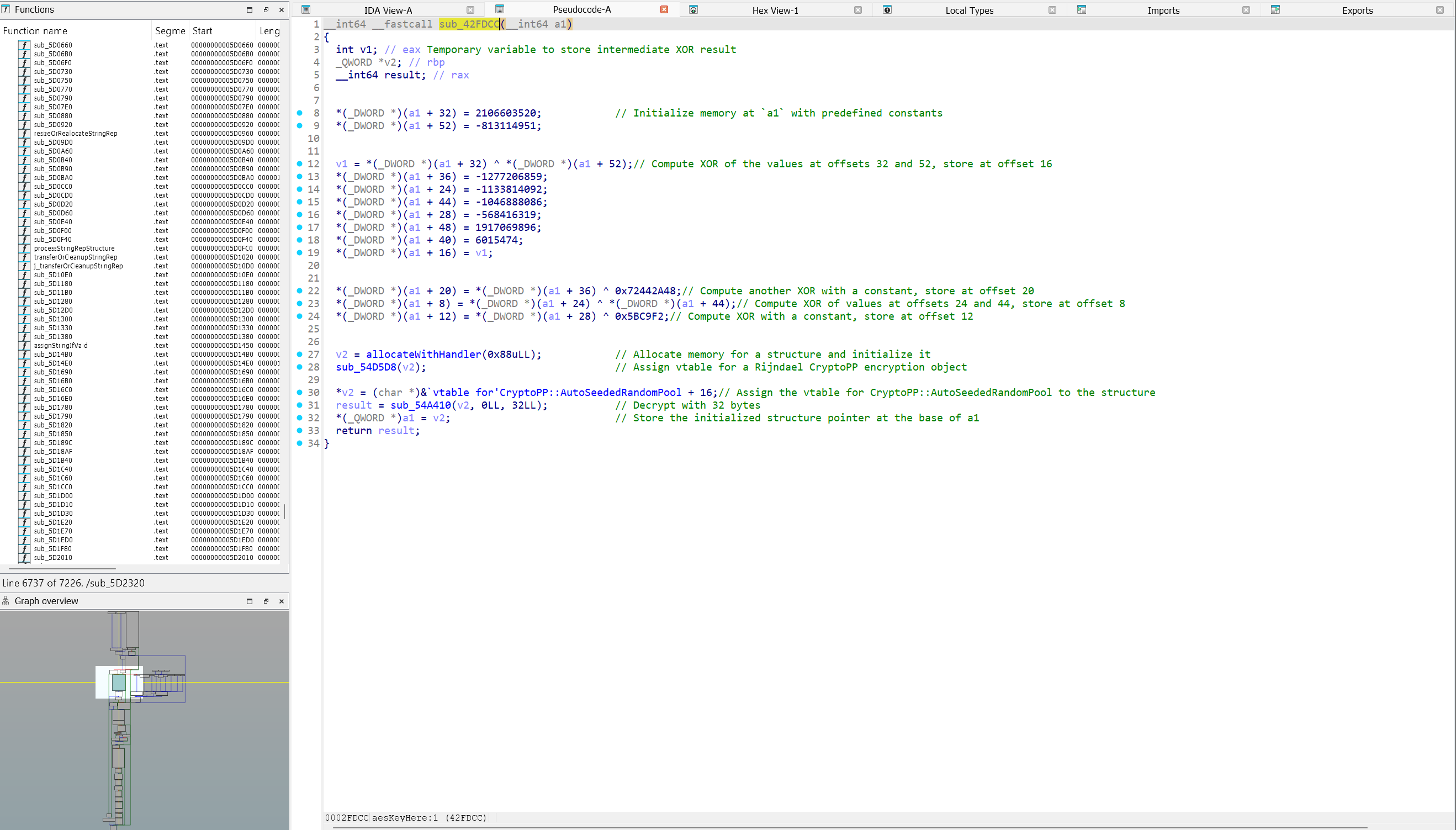Click the Graph overview panel icon
The width and height of the screenshot is (1456, 830).
(6, 601)
